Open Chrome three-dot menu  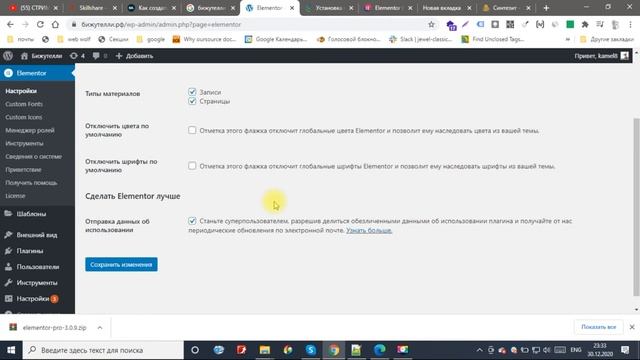(630, 24)
